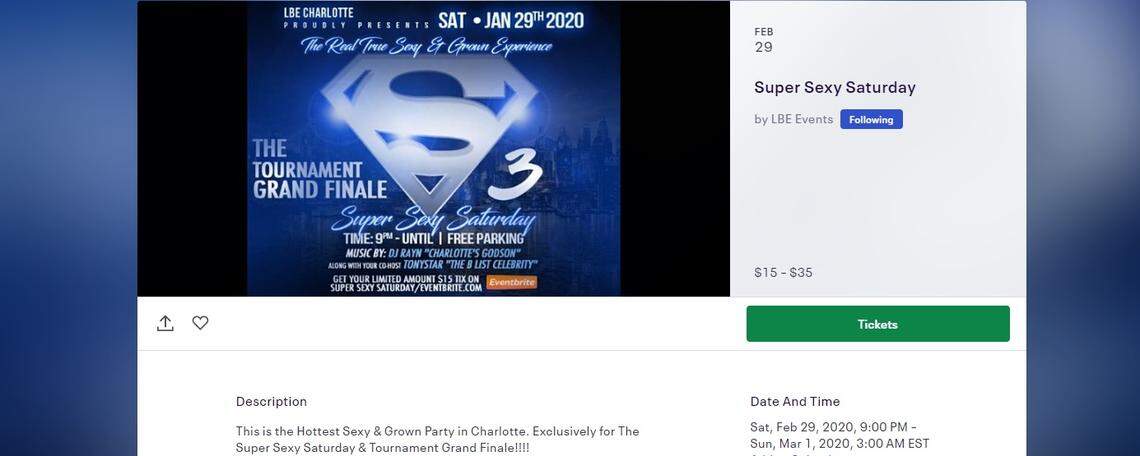Screen dimensions: 1140x456
Task: Click the green Tickets button
Action: click(x=877, y=324)
